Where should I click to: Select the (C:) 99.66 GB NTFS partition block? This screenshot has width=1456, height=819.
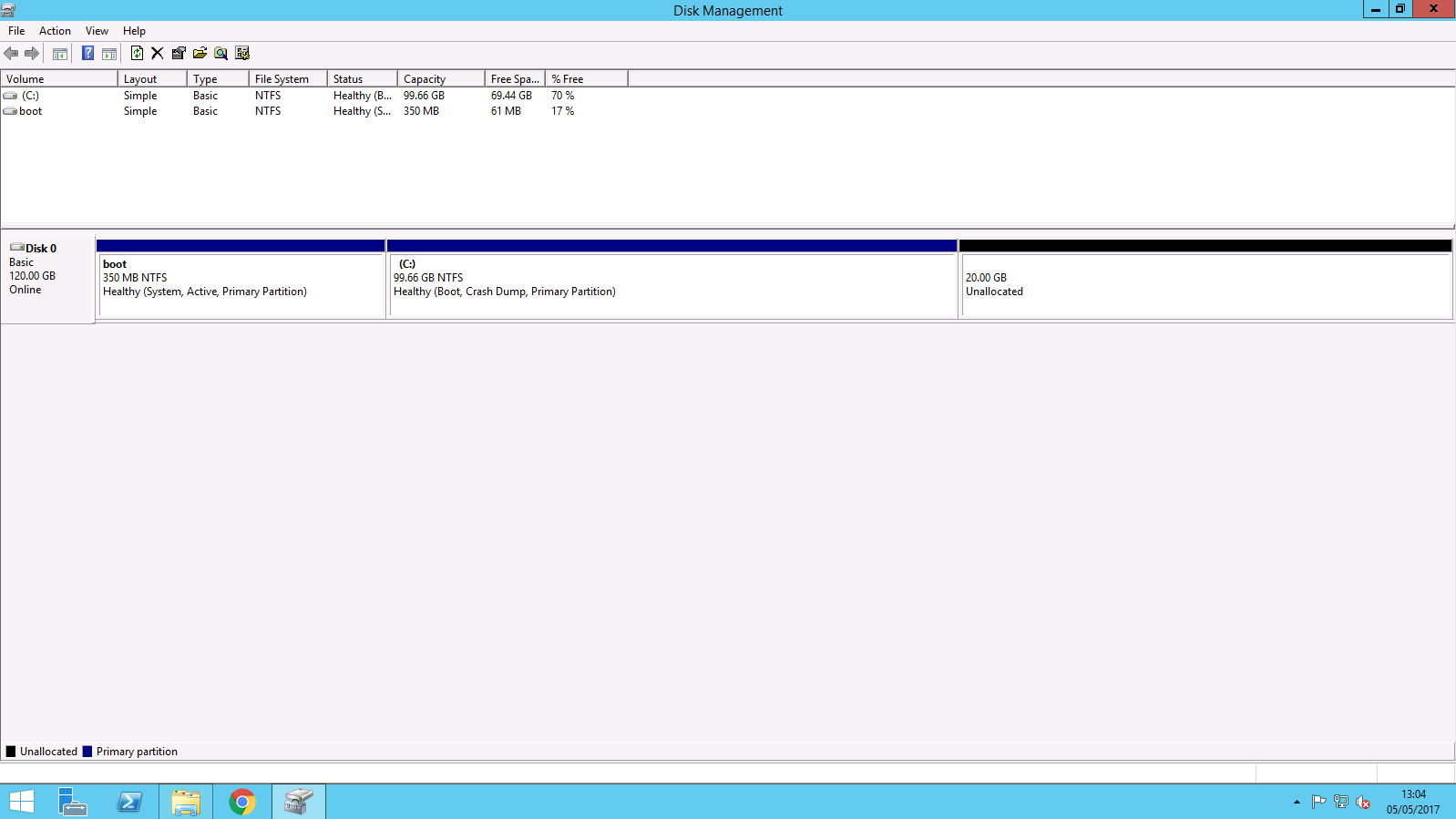[672, 279]
